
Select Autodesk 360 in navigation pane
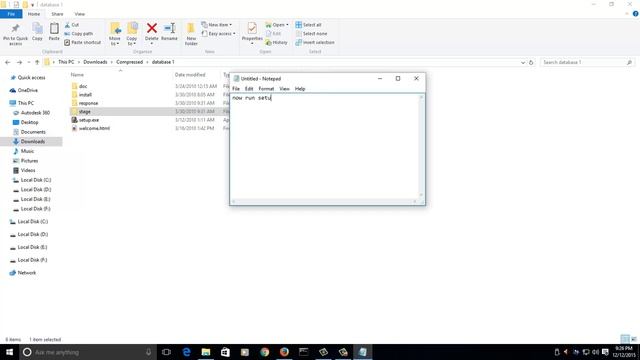point(35,113)
